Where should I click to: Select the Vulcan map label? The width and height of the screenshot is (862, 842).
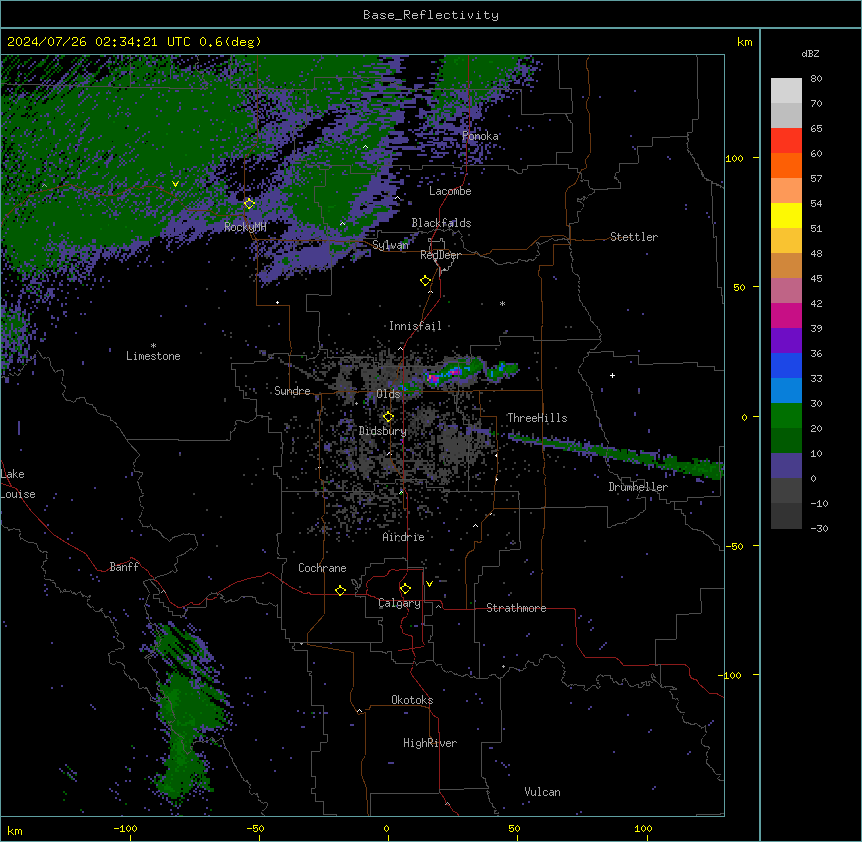pos(543,792)
